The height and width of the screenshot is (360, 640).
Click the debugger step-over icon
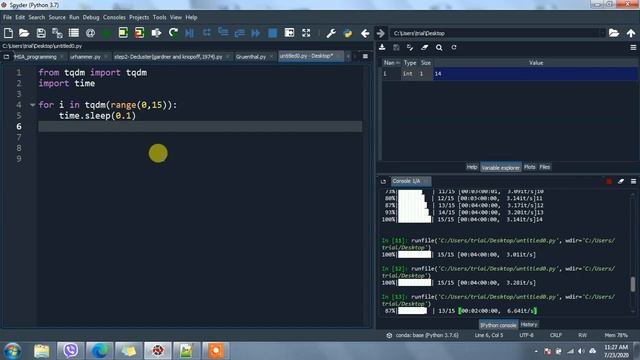(207, 33)
